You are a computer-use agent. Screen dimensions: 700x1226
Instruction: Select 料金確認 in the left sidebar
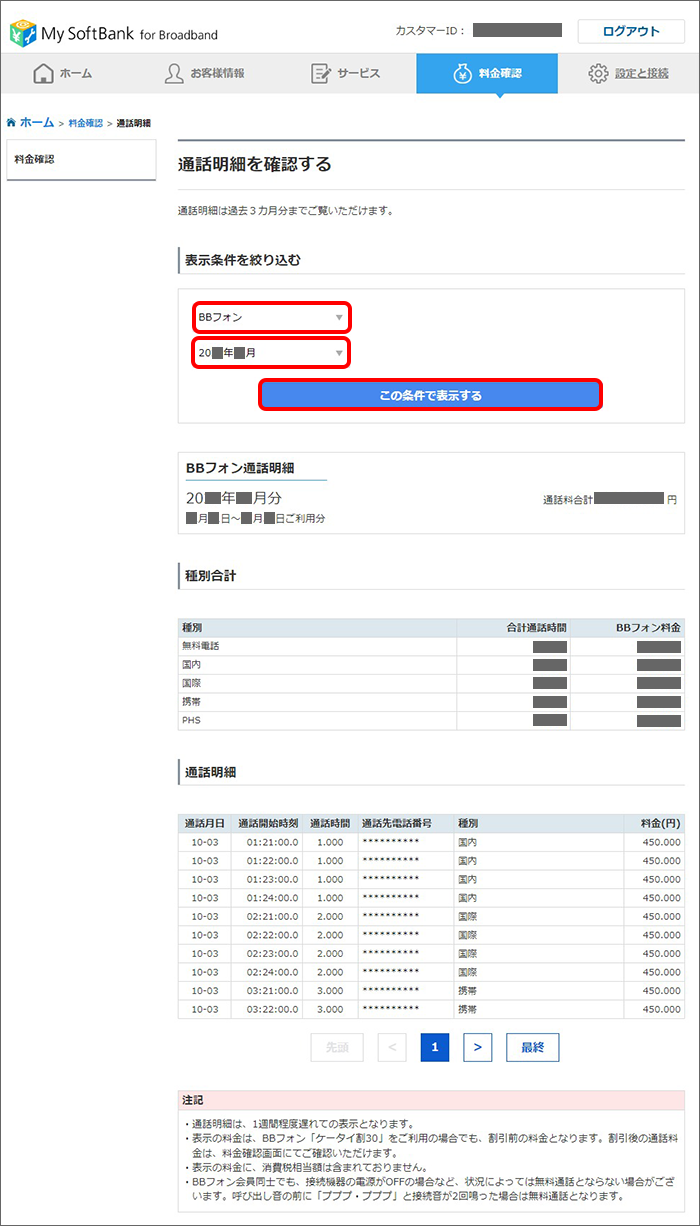pos(81,160)
